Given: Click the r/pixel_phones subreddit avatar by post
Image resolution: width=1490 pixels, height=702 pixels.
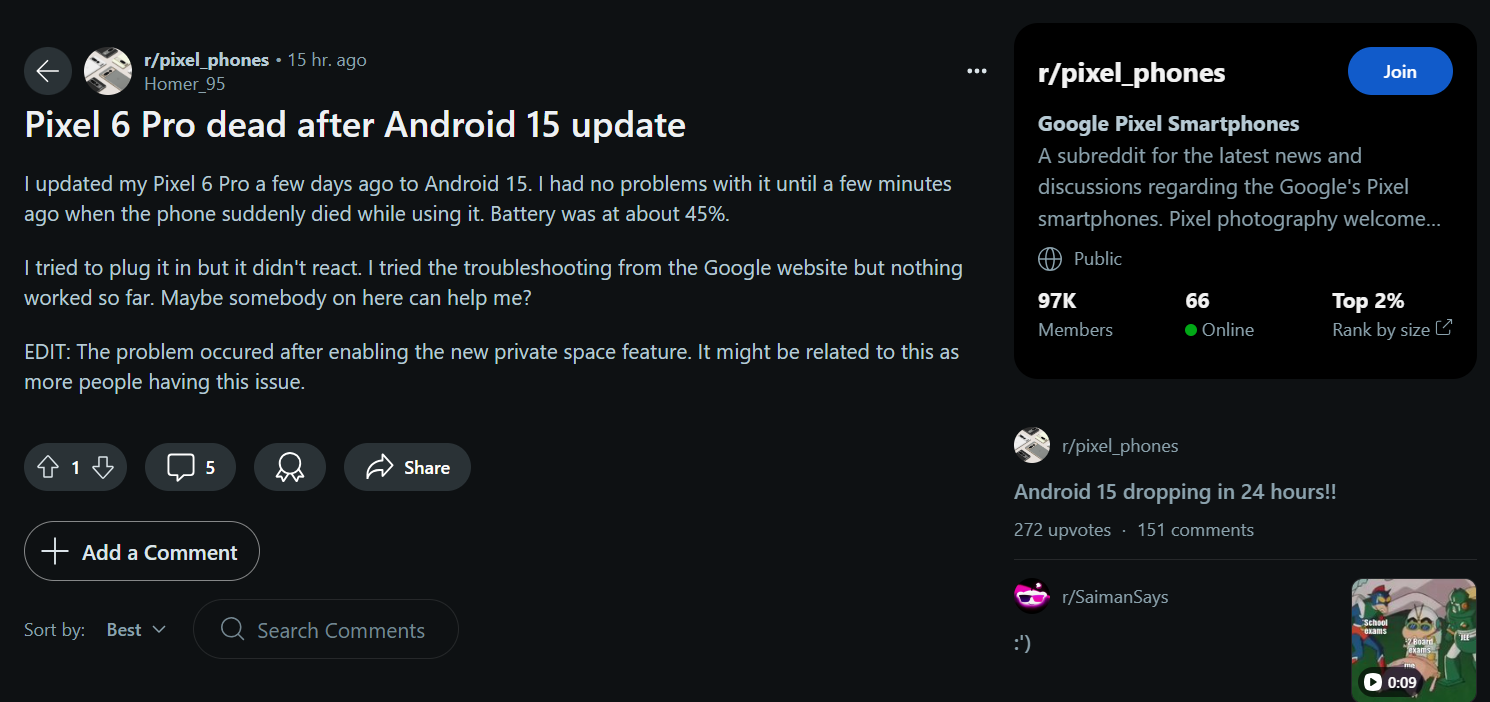Looking at the screenshot, I should coord(108,71).
